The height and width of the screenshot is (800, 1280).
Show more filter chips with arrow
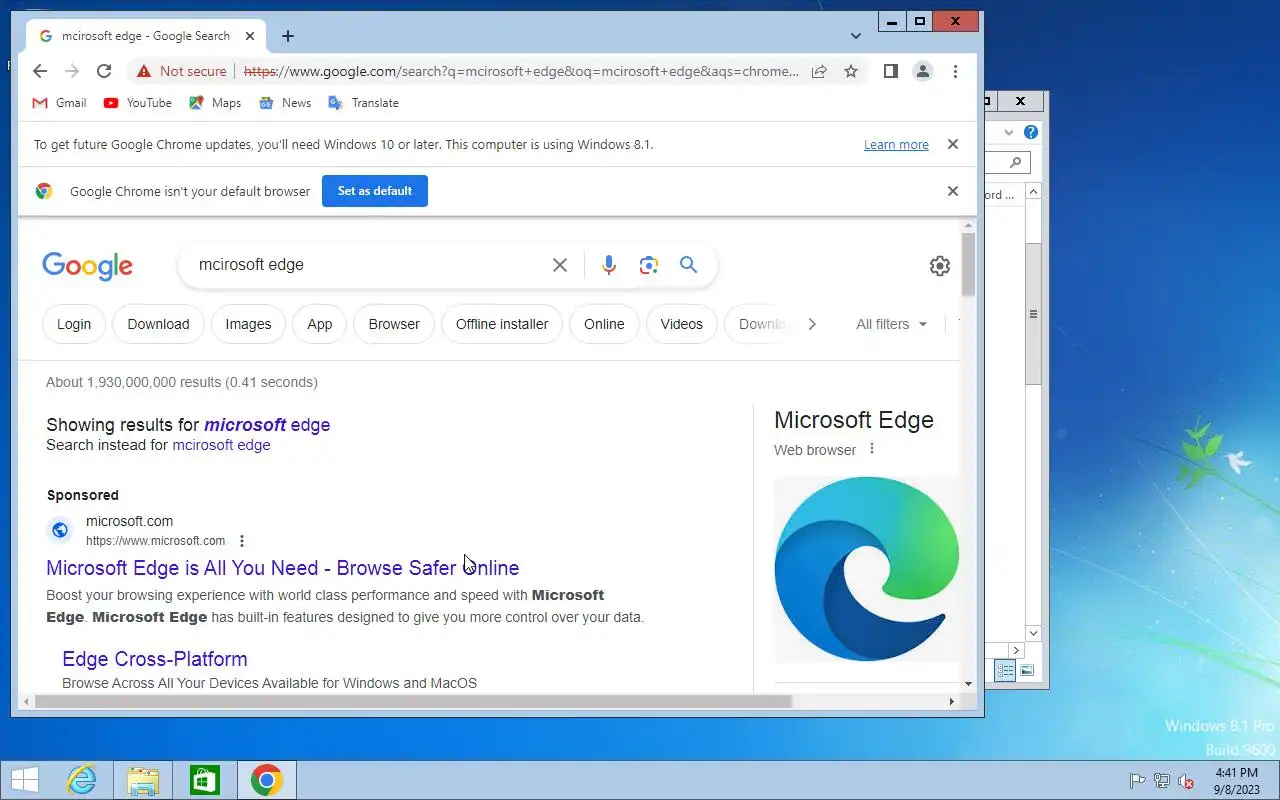pyautogui.click(x=812, y=324)
